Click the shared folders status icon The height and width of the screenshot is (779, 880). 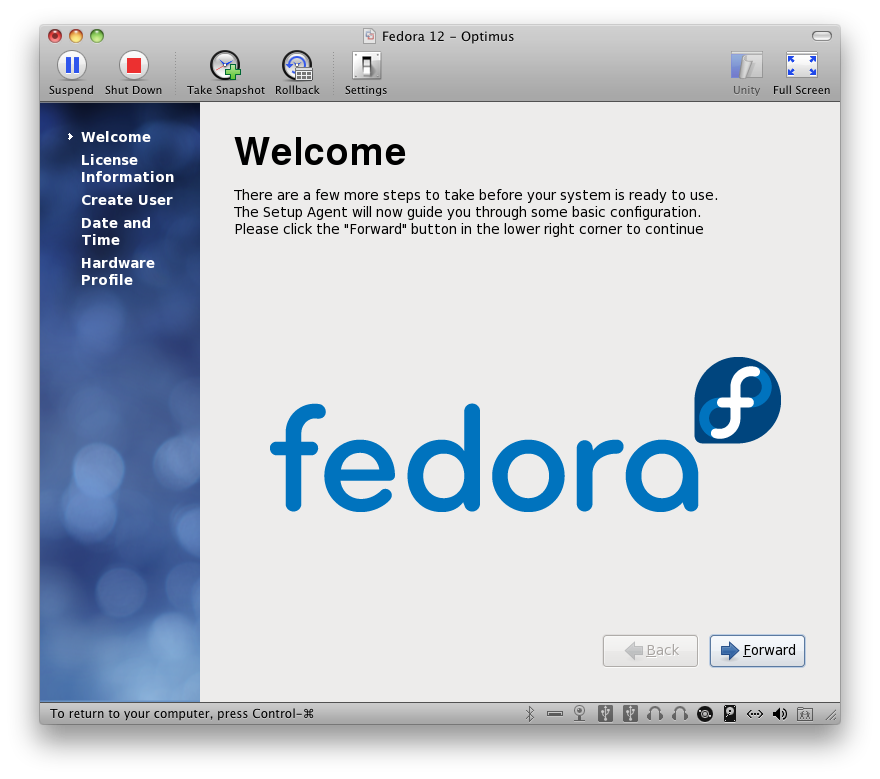(805, 714)
